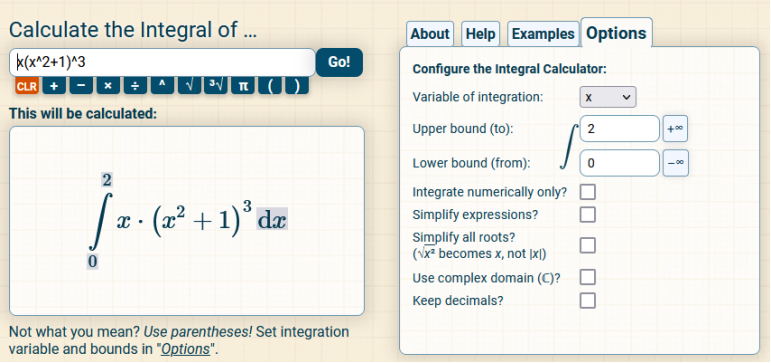Insert an opening parenthesis
Image resolution: width=771 pixels, height=363 pixels.
[270, 86]
